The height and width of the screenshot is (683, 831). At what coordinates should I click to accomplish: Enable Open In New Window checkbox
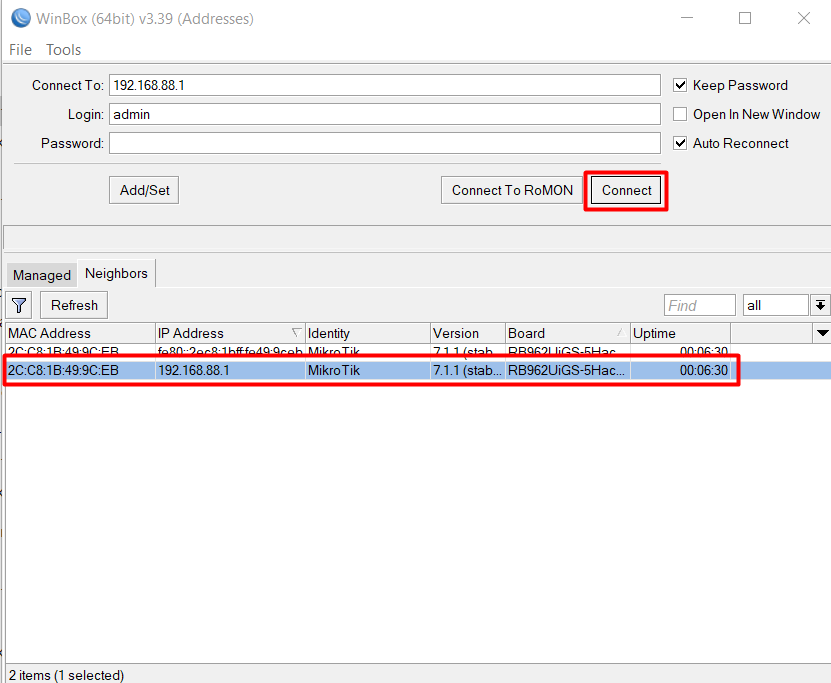(681, 114)
